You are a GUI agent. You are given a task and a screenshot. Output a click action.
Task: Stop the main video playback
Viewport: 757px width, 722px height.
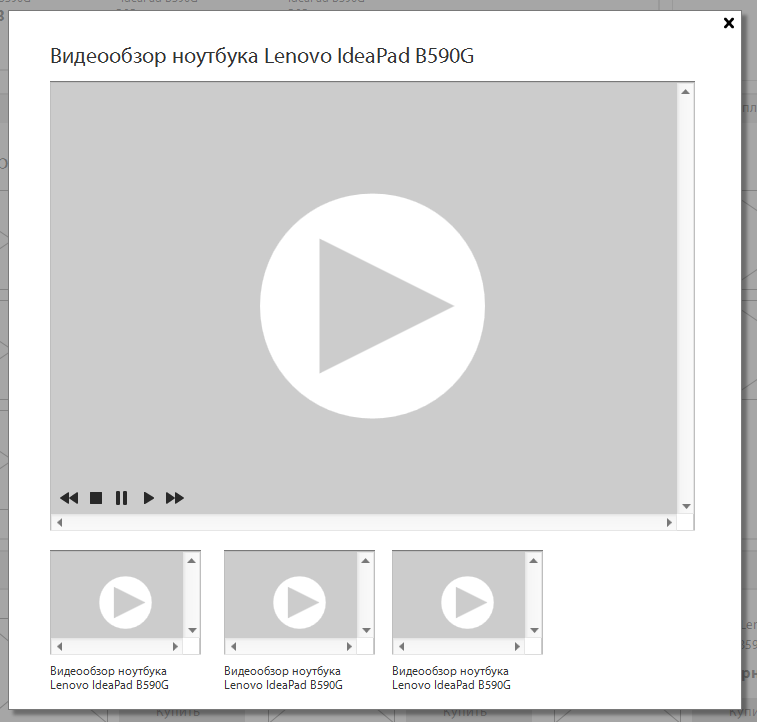point(96,498)
